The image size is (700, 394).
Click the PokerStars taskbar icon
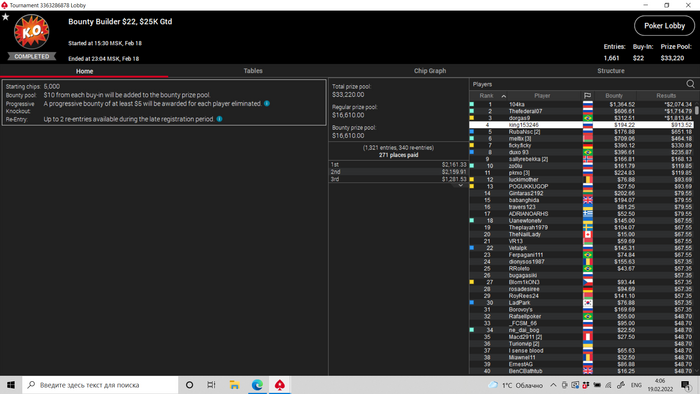[279, 385]
